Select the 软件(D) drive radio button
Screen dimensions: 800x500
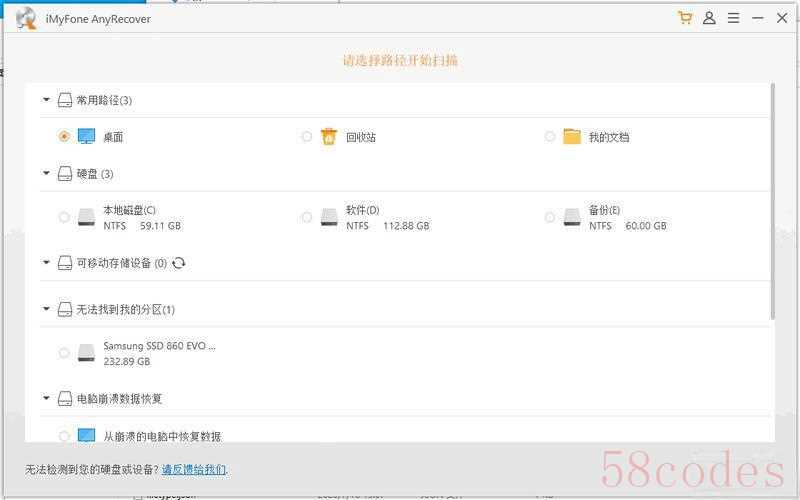pyautogui.click(x=306, y=217)
